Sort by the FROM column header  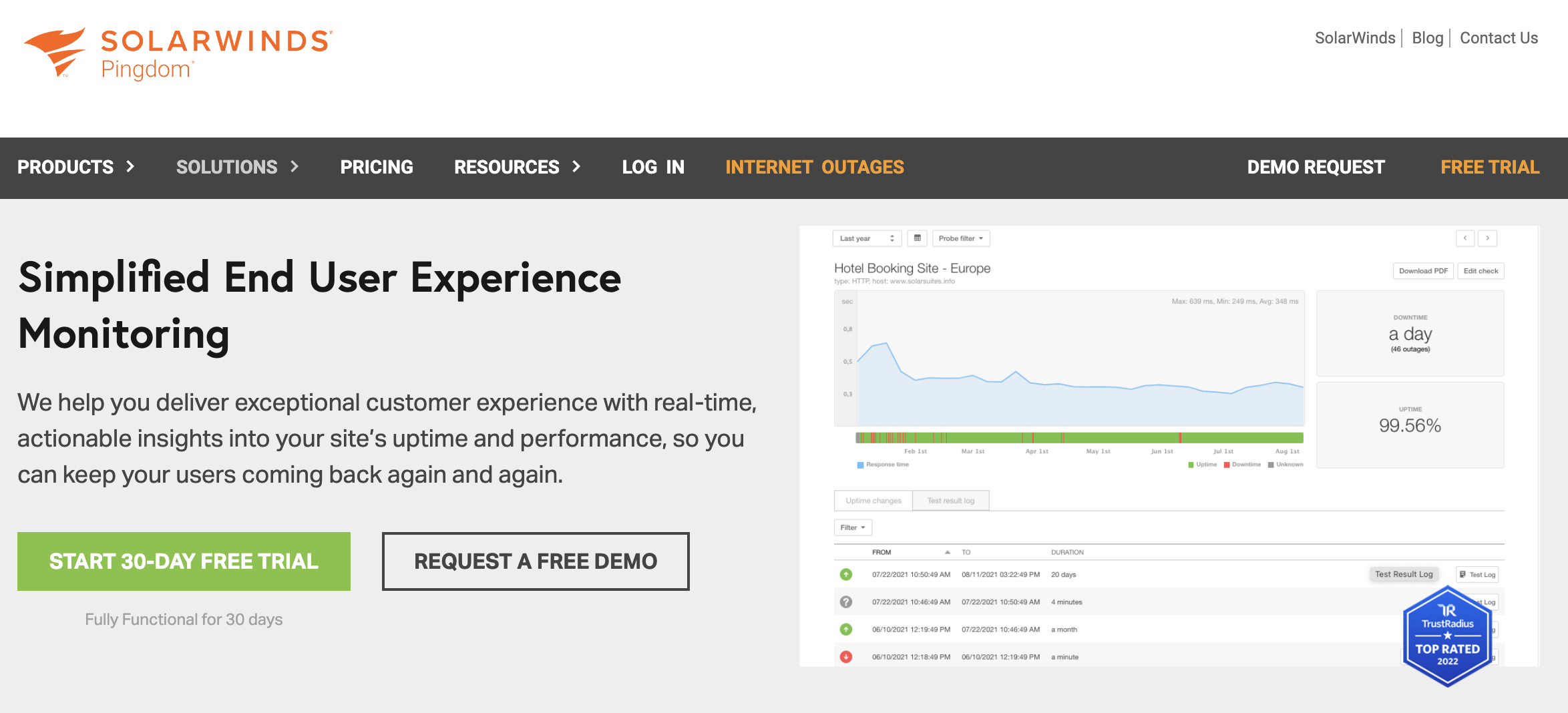coord(881,552)
